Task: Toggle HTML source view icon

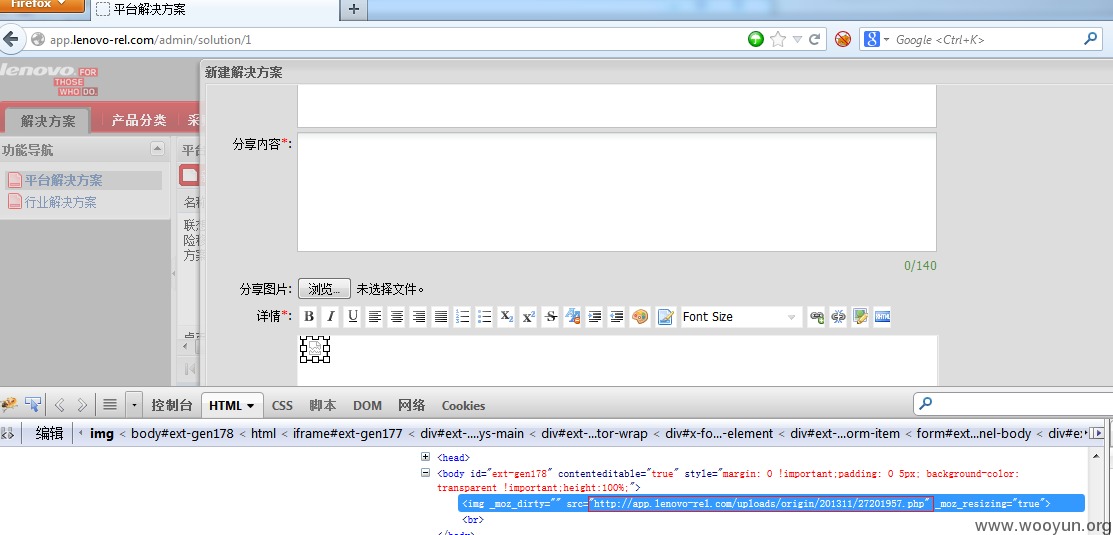Action: (x=882, y=317)
